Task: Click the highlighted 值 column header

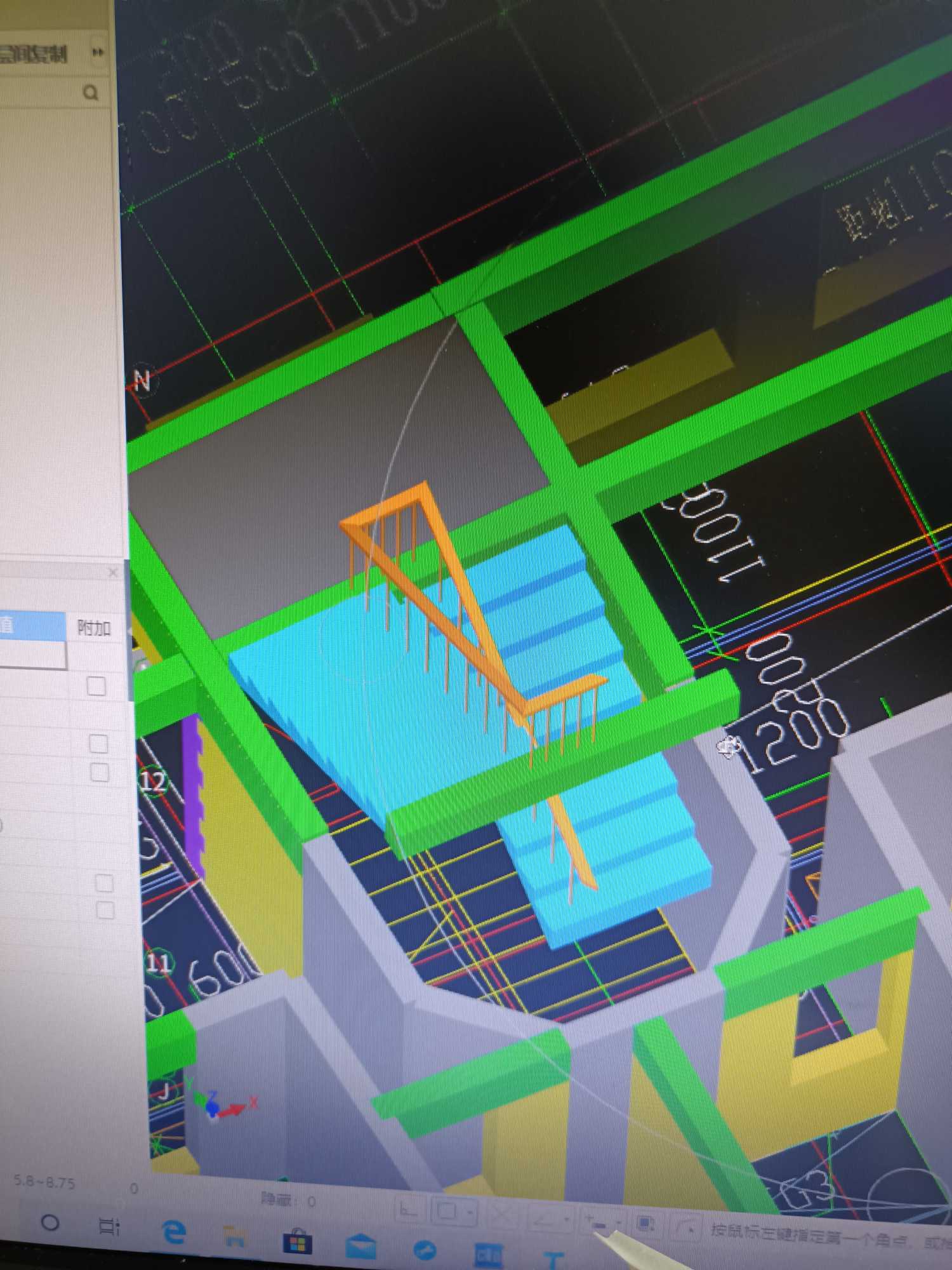Action: pos(33,625)
